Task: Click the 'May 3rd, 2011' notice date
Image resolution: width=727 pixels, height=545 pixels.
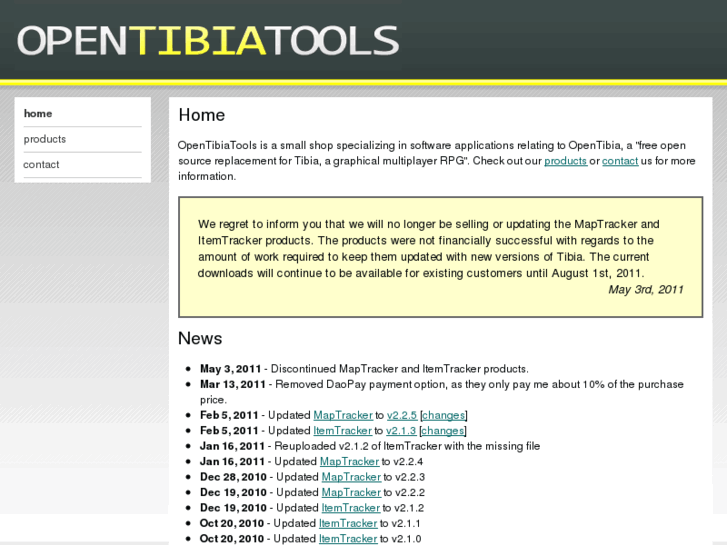Action: [x=646, y=289]
